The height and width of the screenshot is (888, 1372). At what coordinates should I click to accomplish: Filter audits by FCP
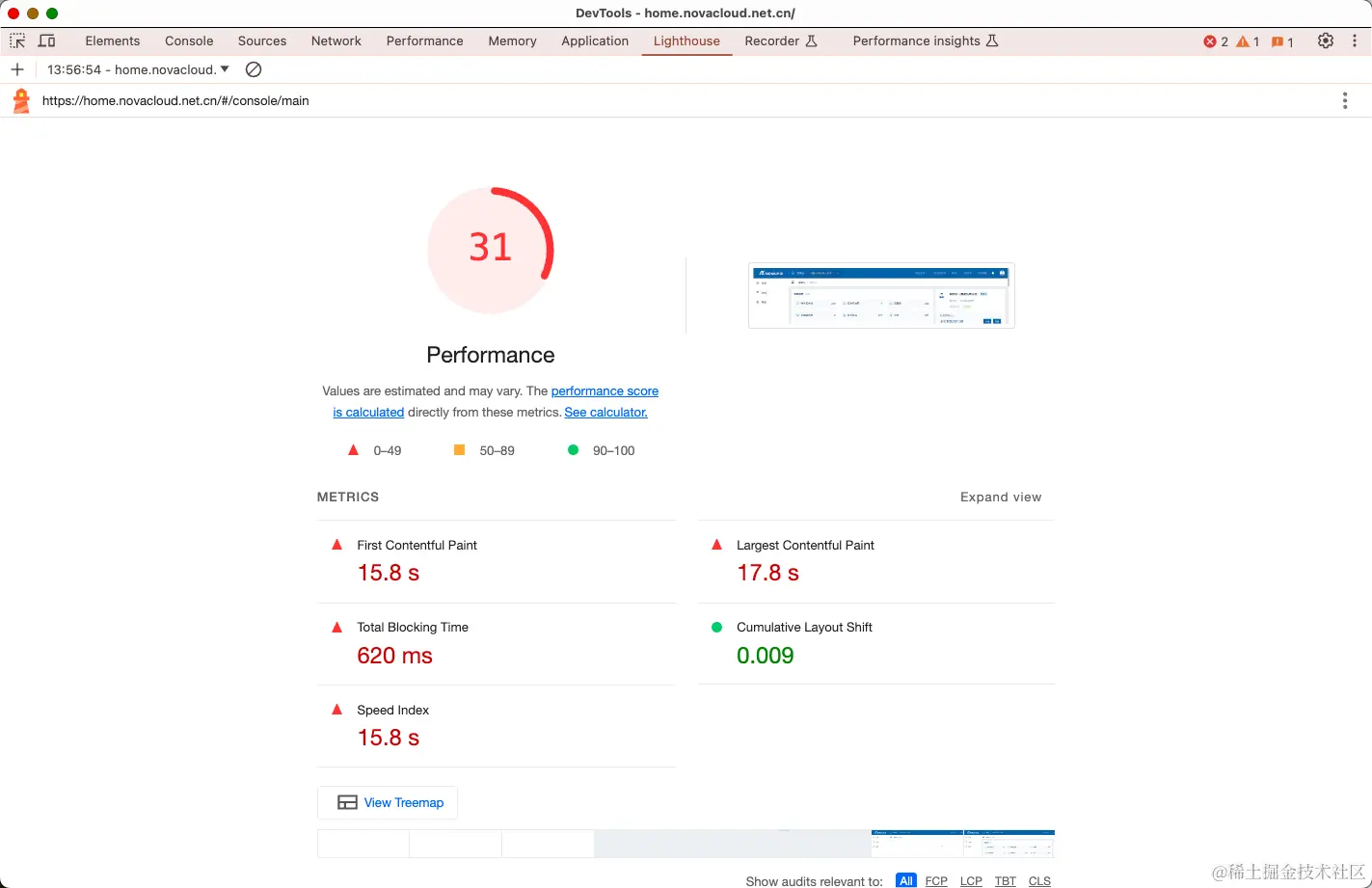pos(936,881)
